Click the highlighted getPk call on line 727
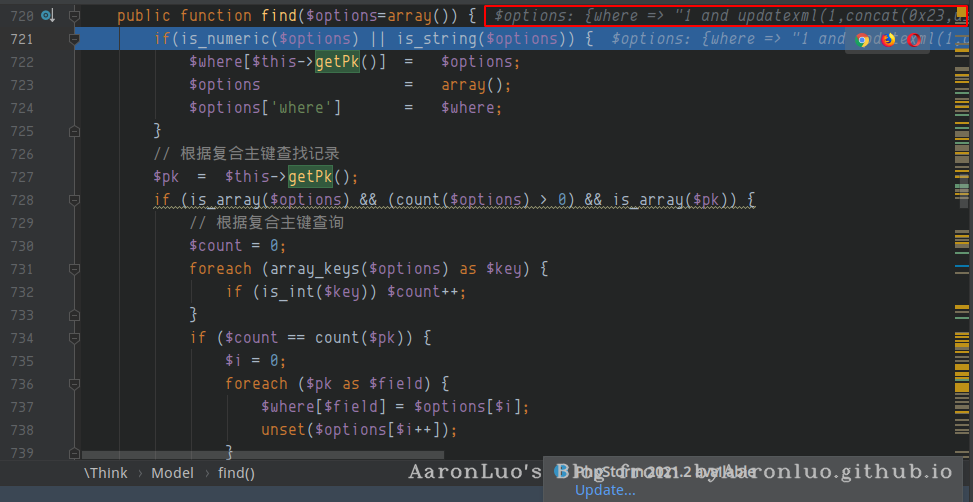The height and width of the screenshot is (502, 973). click(310, 177)
